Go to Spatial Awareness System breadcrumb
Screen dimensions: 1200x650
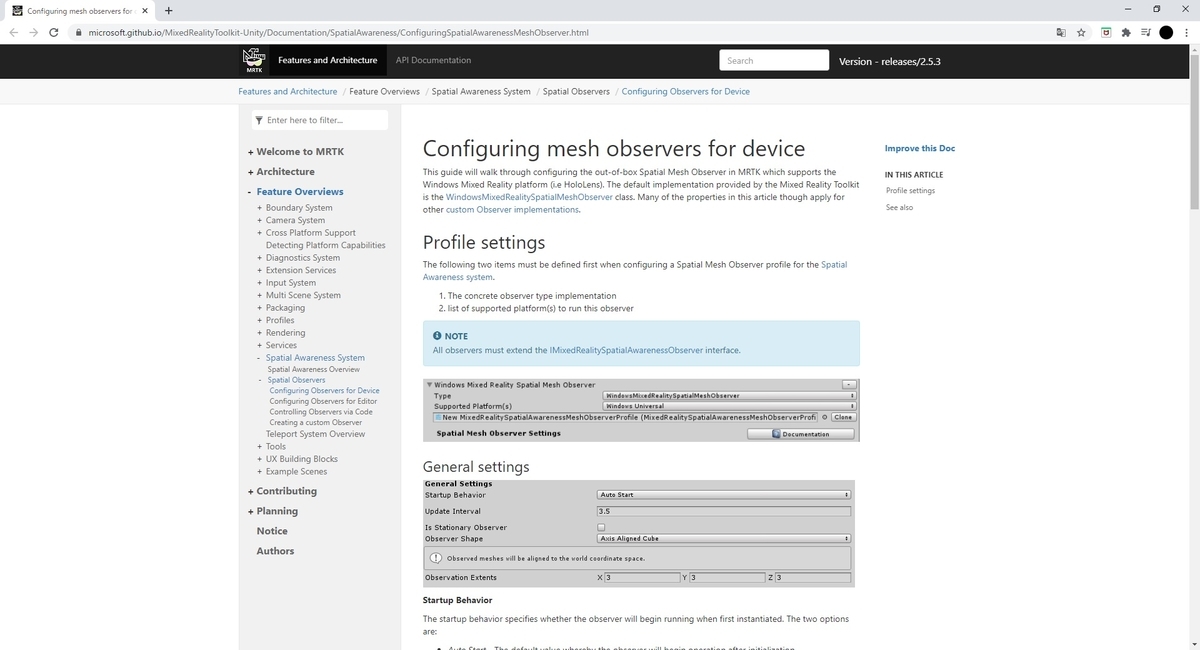tap(481, 91)
